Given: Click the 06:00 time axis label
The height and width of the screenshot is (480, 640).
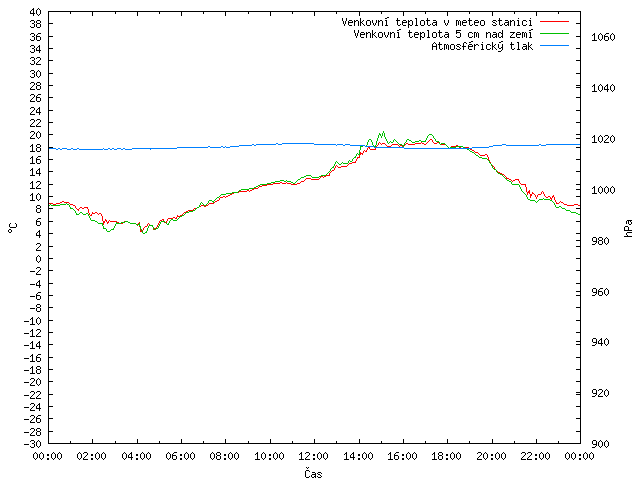Looking at the screenshot, I should (x=180, y=456).
